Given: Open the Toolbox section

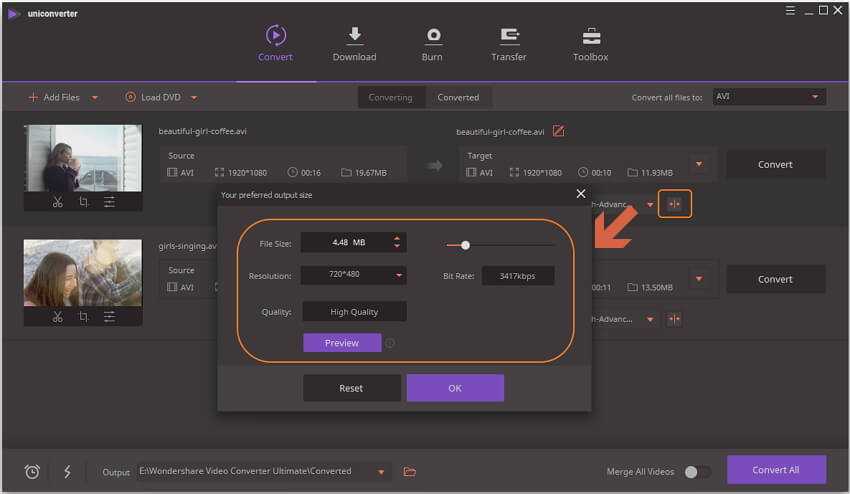Looking at the screenshot, I should tap(590, 44).
